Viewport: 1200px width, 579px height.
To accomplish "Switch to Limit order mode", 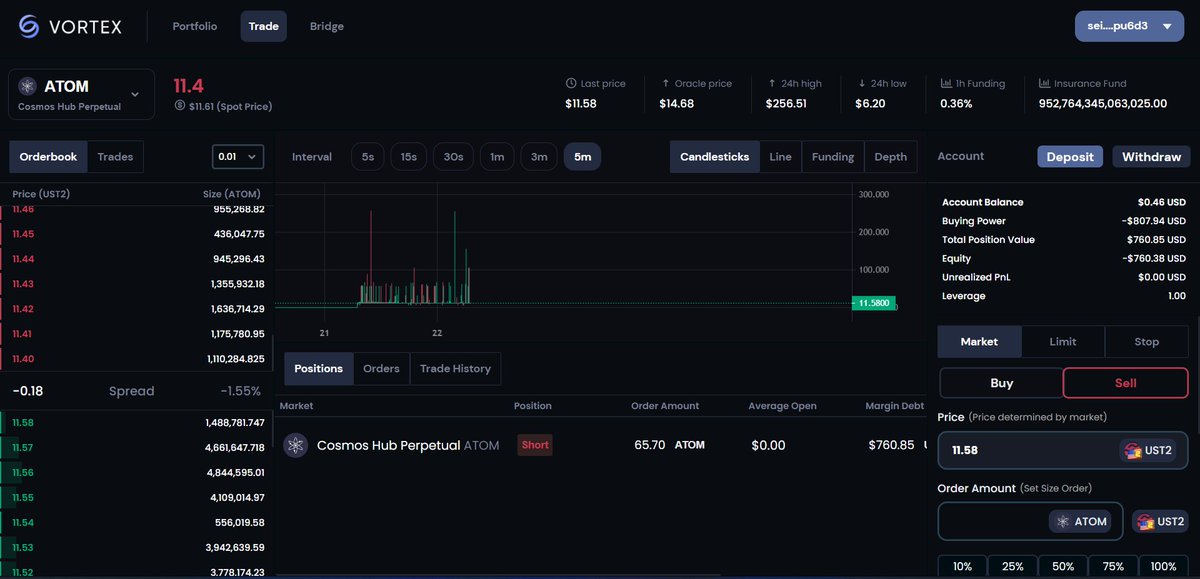I will point(1062,341).
